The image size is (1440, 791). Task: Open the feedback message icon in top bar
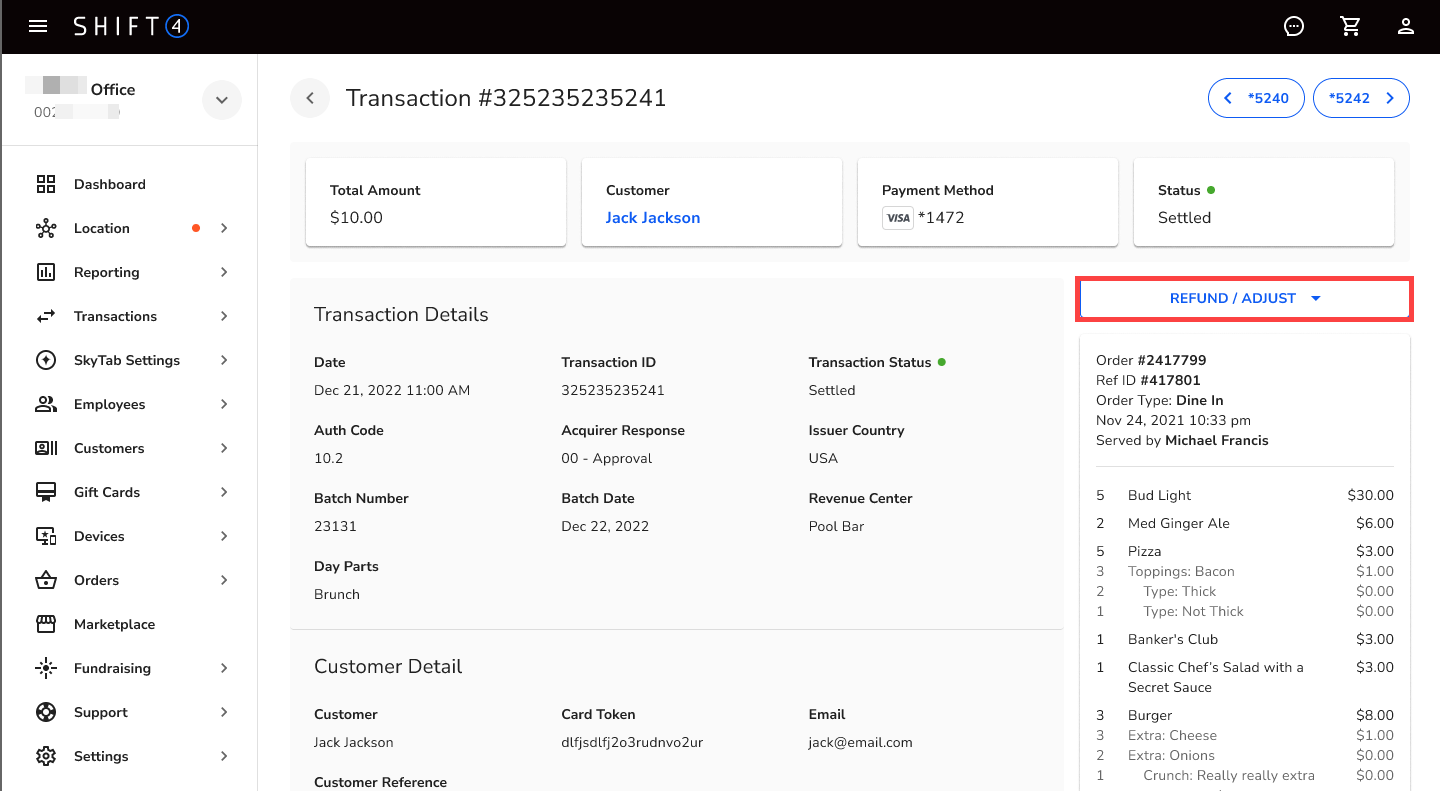(x=1293, y=26)
